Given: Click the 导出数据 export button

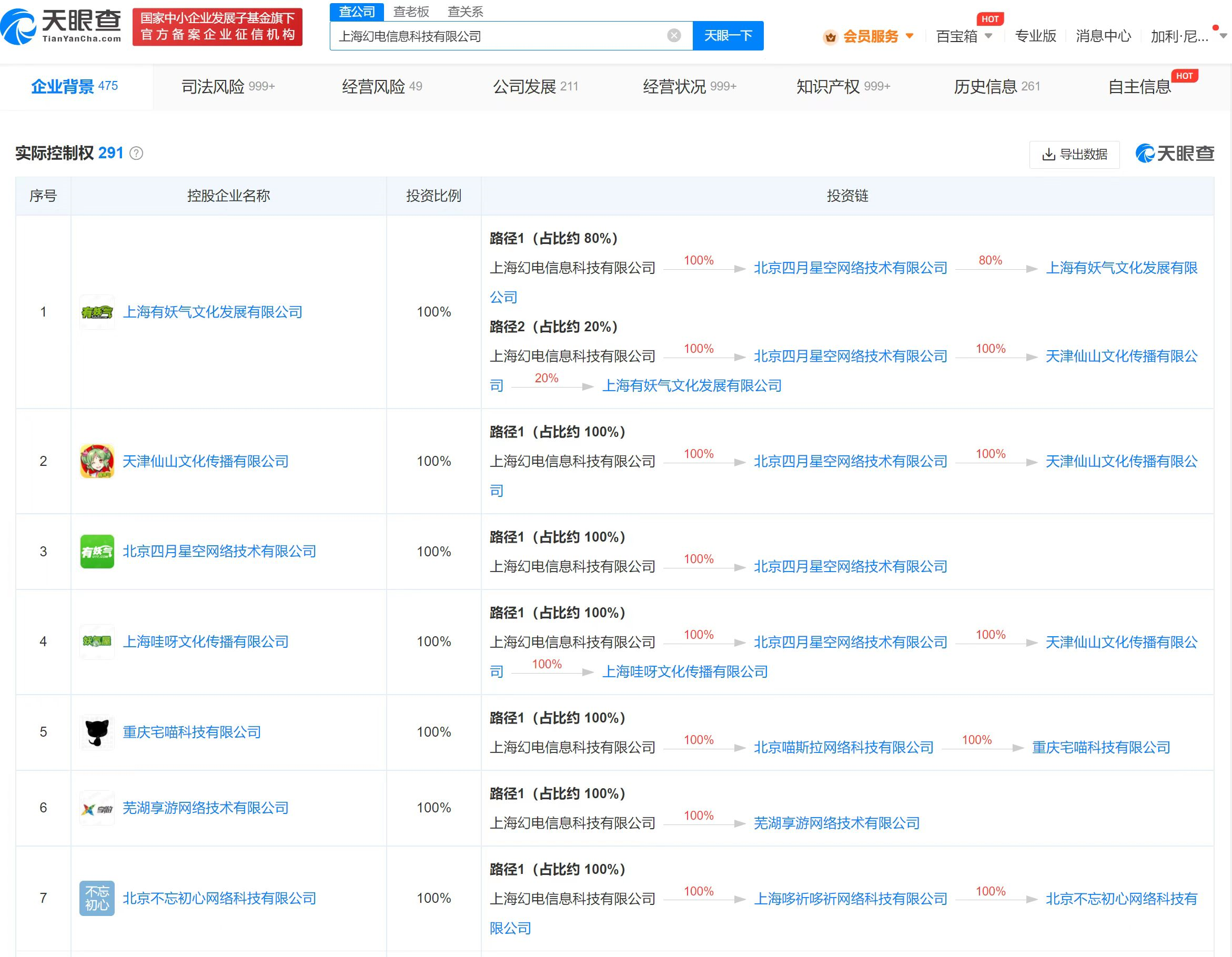Looking at the screenshot, I should pos(1074,155).
